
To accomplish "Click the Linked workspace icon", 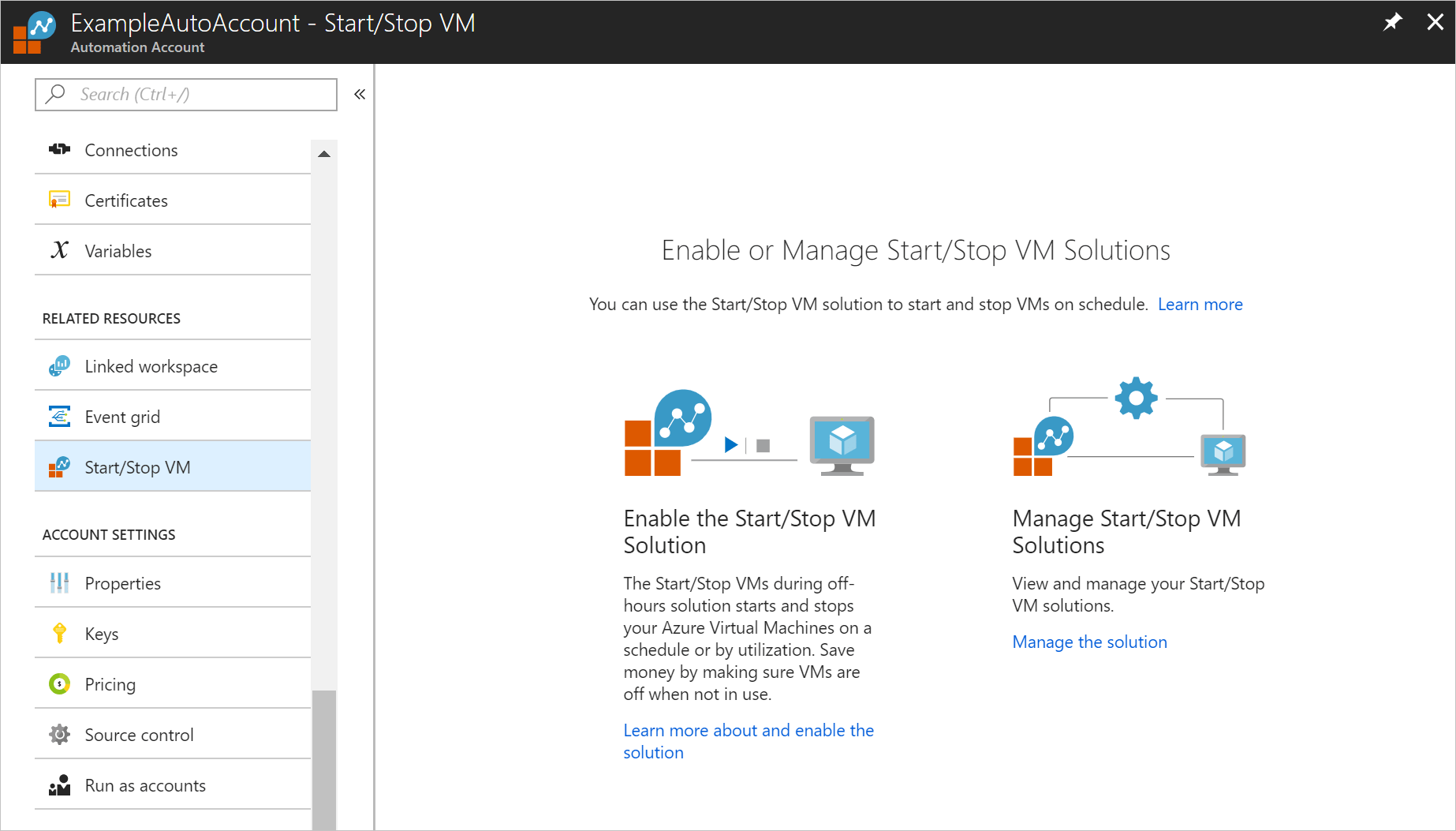I will [x=59, y=366].
